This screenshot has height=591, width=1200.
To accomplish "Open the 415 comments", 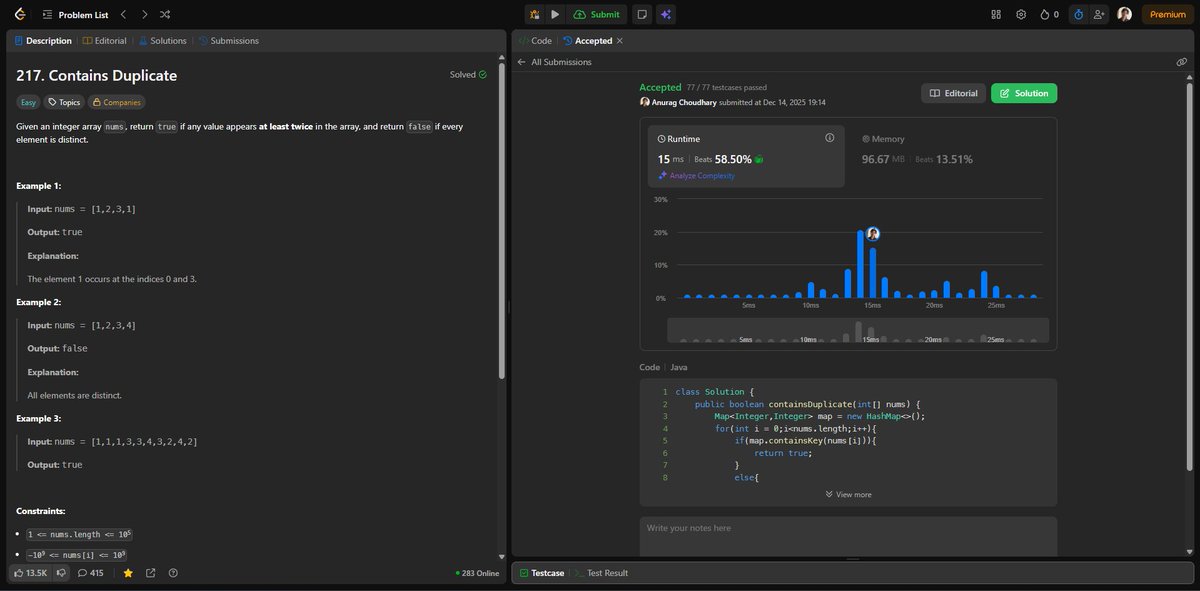I will click(x=90, y=573).
